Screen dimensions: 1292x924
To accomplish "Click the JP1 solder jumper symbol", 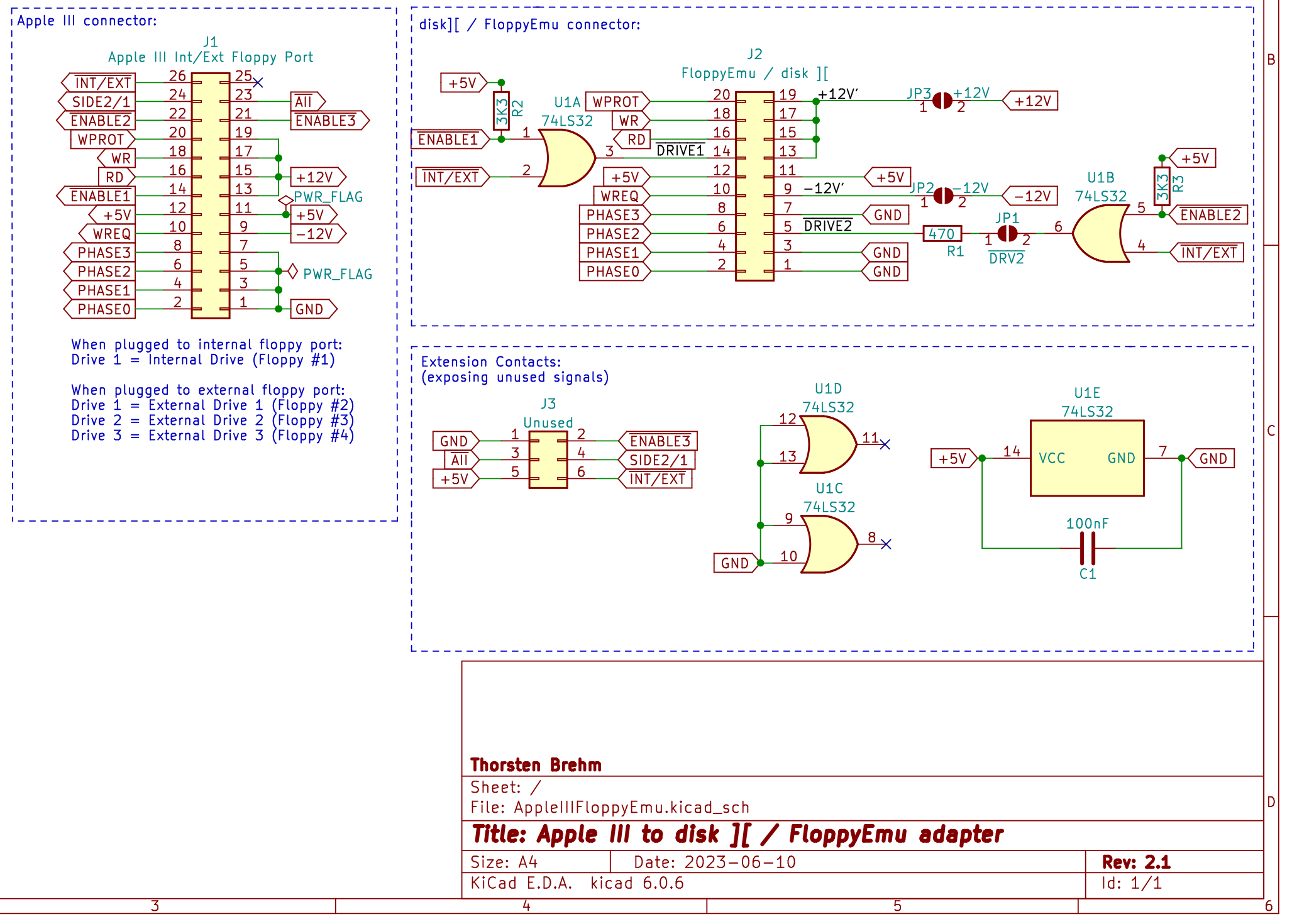I will pos(1007,234).
